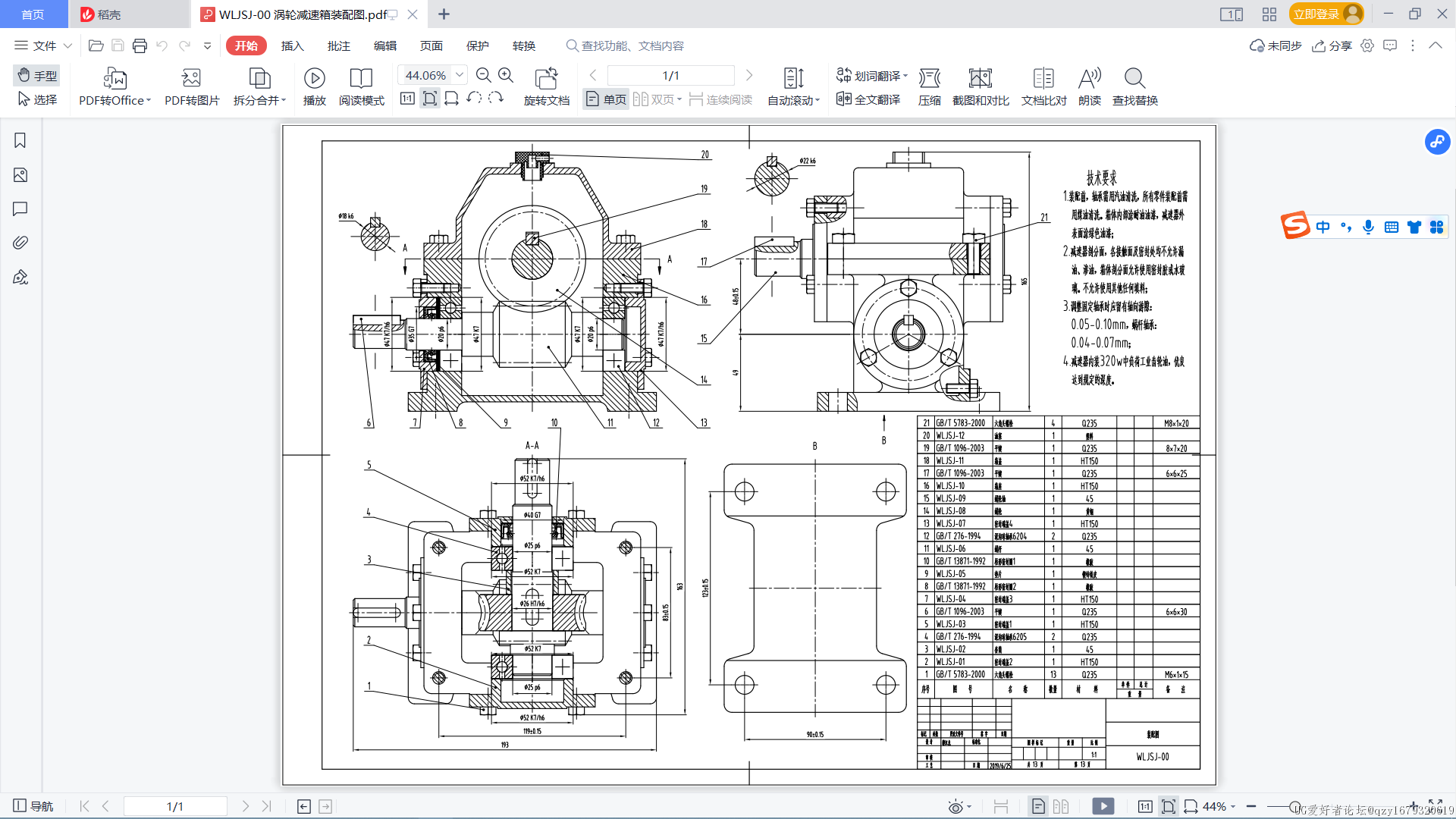Viewport: 1456px width, 819px height.
Task: Open attachments paperclip panel
Action: pos(20,243)
